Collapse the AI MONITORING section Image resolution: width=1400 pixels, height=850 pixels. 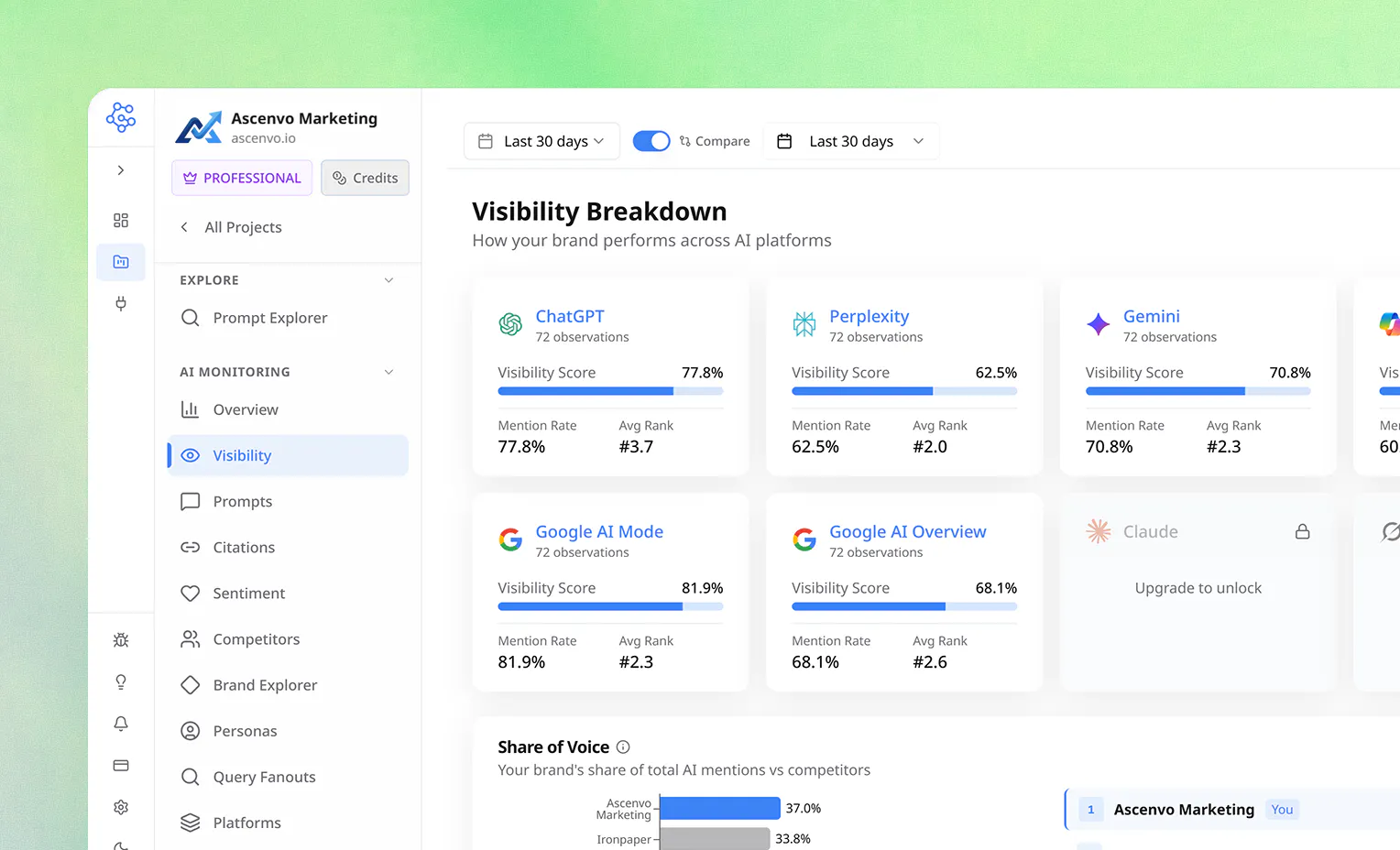pyautogui.click(x=388, y=372)
